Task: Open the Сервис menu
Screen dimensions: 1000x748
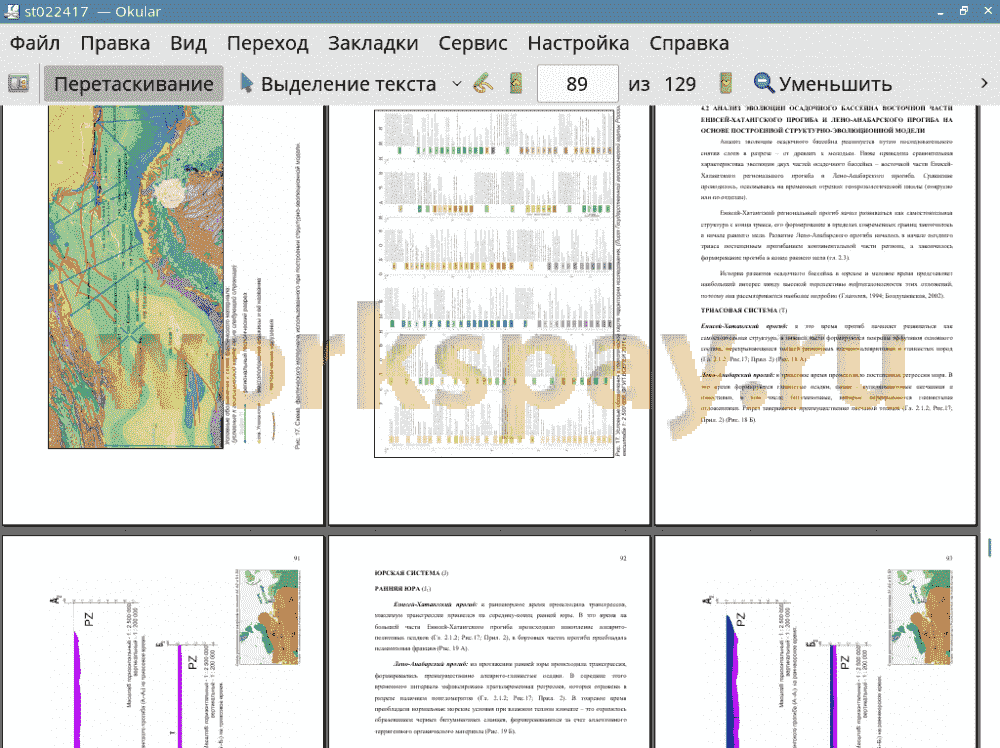Action: coord(473,43)
